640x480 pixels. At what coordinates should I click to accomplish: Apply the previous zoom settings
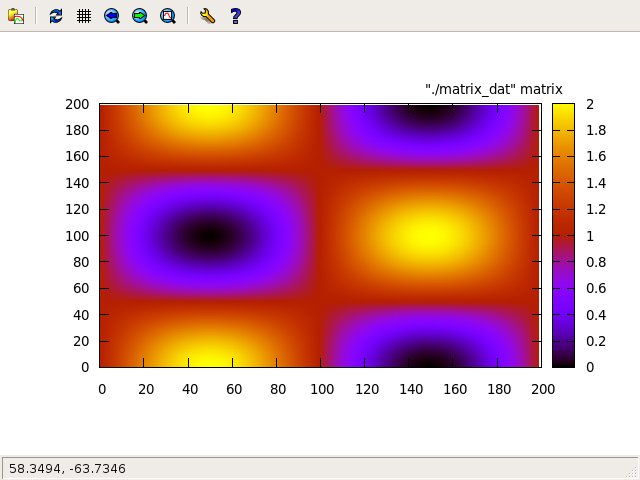pos(111,16)
